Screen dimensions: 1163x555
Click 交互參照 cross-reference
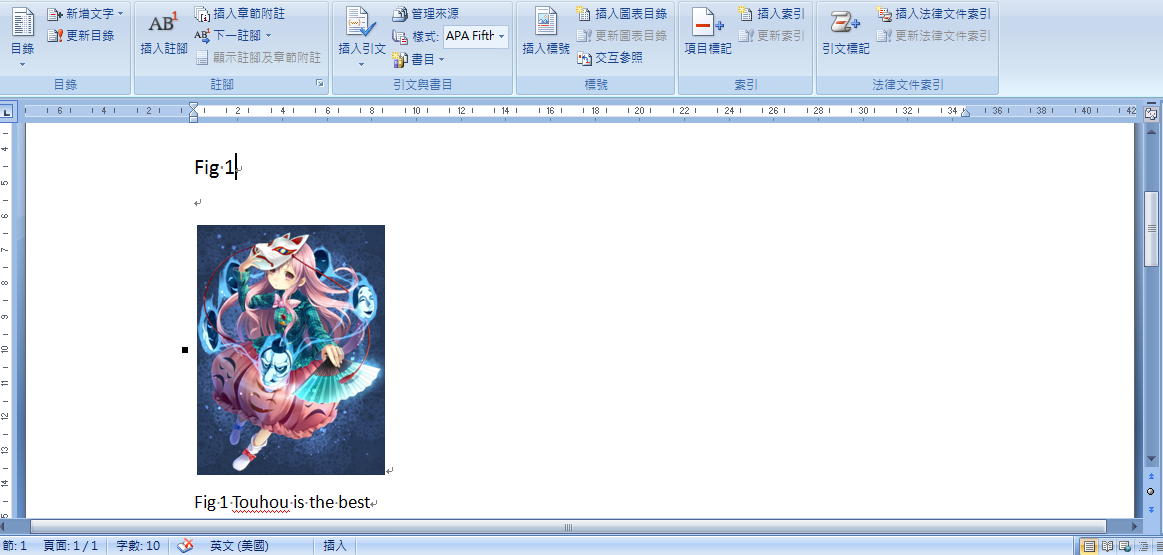click(610, 58)
